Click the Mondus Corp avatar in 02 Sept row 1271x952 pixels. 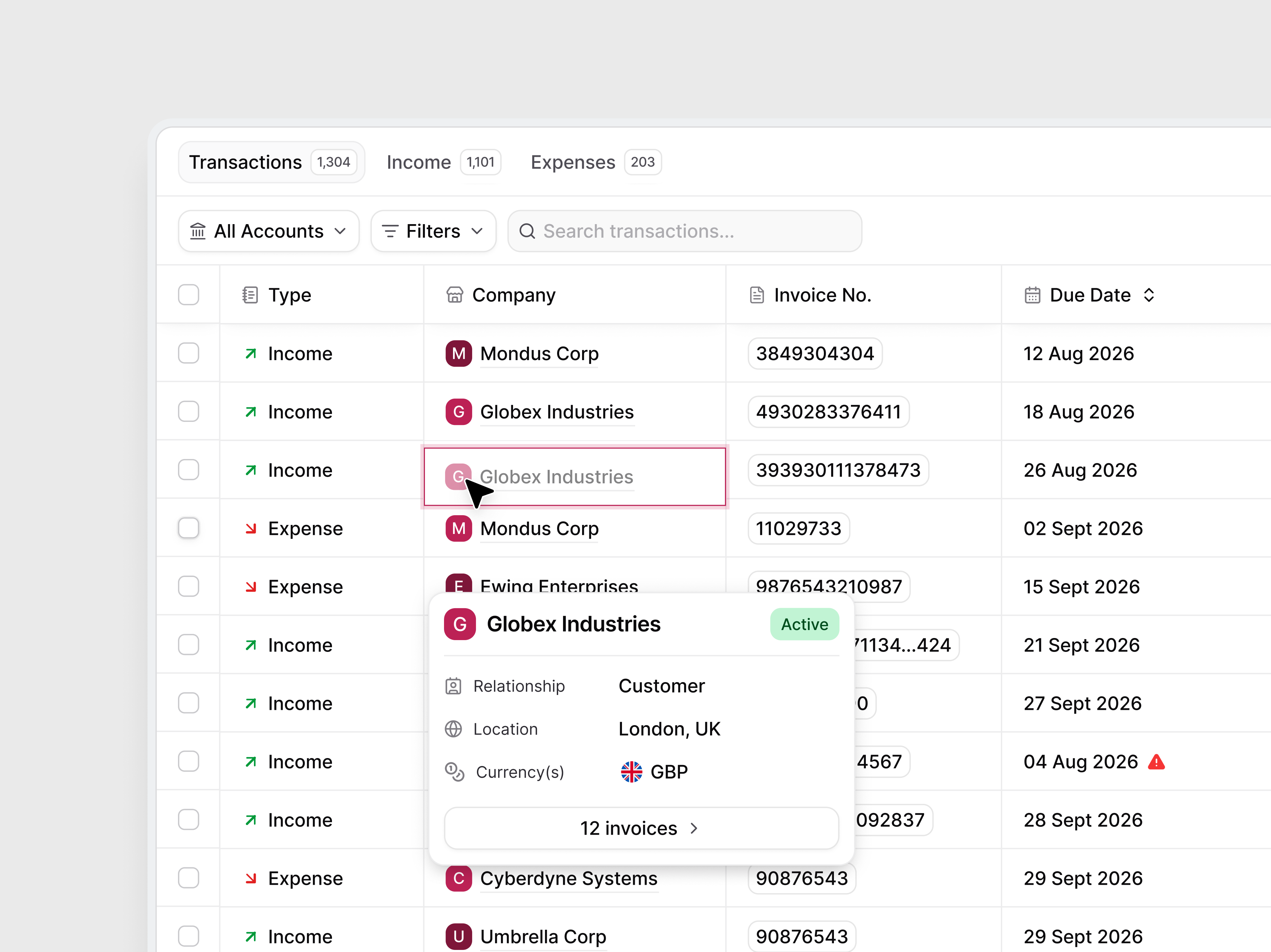pos(459,528)
